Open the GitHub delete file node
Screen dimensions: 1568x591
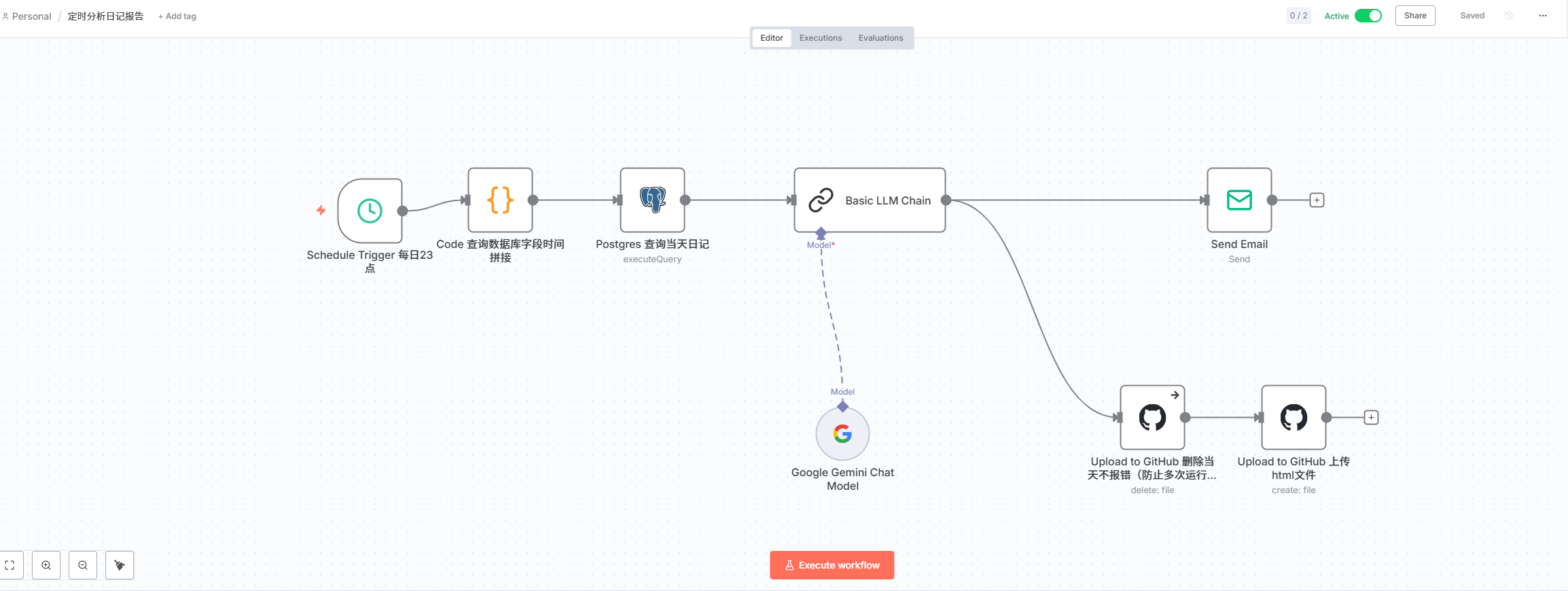(x=1152, y=418)
